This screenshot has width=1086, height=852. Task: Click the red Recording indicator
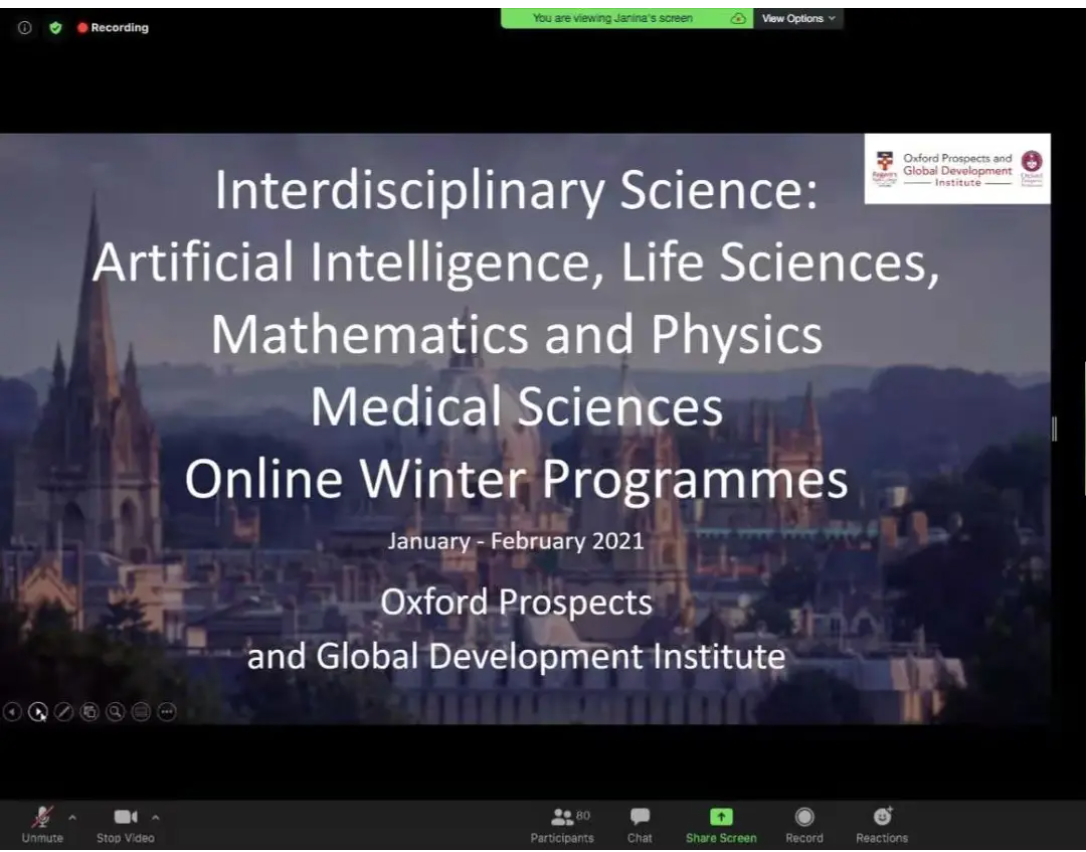pyautogui.click(x=113, y=28)
